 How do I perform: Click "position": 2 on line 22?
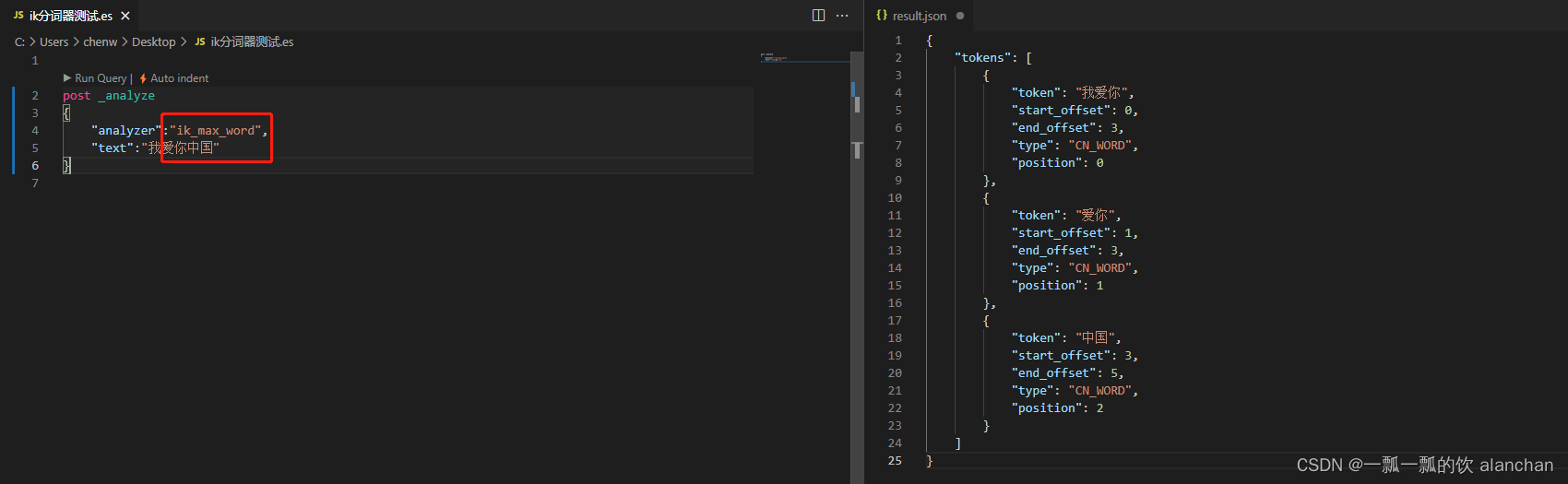[1057, 408]
